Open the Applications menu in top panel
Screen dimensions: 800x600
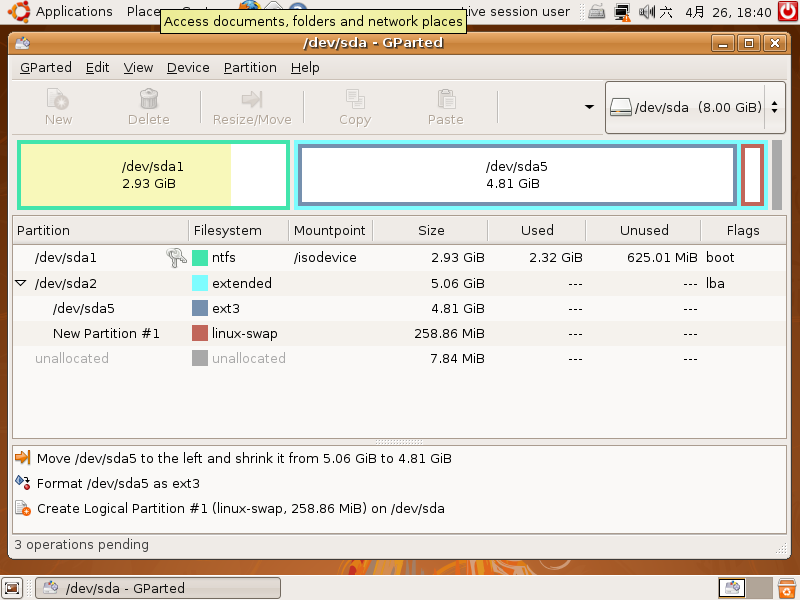(74, 11)
